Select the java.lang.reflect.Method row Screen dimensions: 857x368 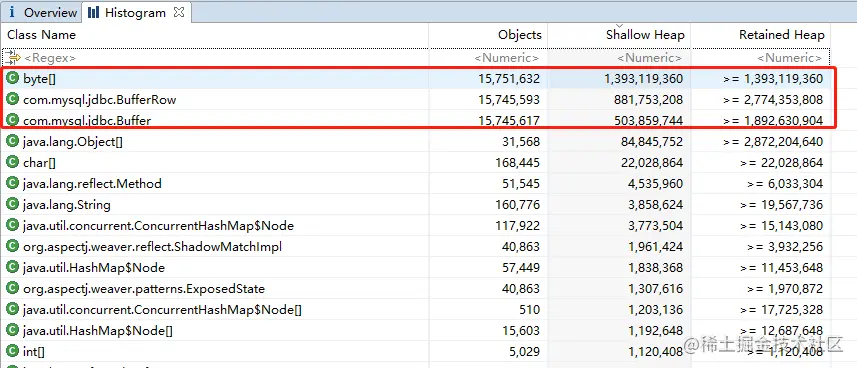(x=415, y=184)
